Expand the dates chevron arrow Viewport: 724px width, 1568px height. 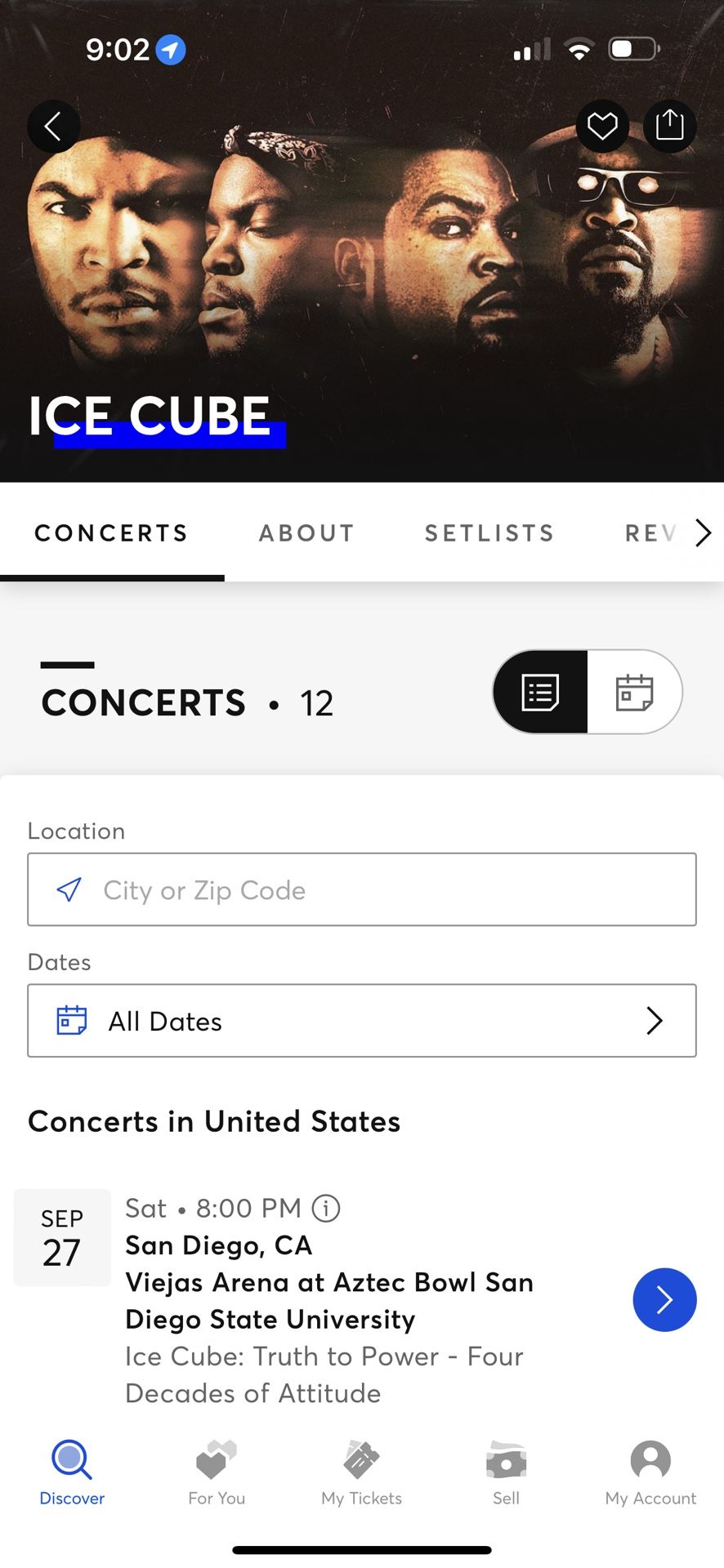pyautogui.click(x=655, y=1021)
